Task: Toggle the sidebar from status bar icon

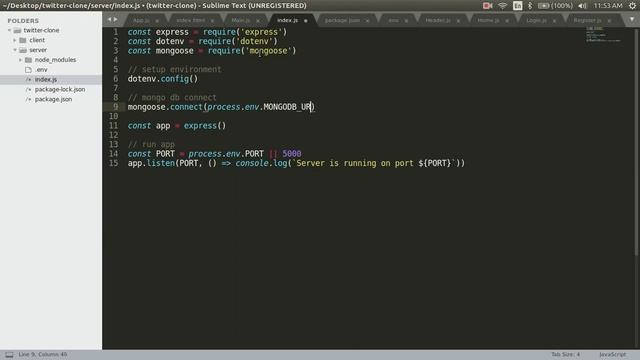Action: coord(9,354)
